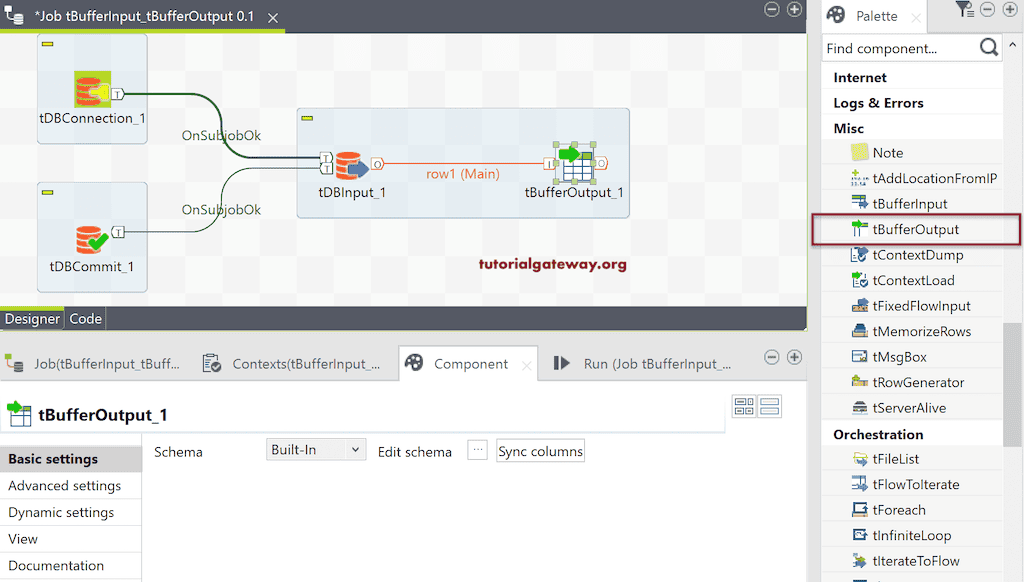This screenshot has width=1024, height=582.
Task: Open Edit schema with the ellipsis button
Action: pyautogui.click(x=477, y=450)
